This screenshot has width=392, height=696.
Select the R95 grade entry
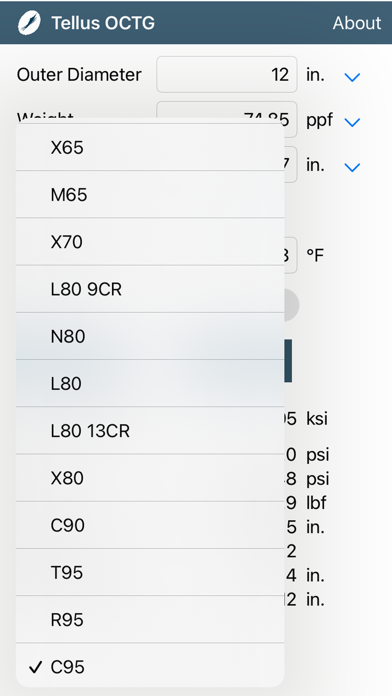pos(150,620)
